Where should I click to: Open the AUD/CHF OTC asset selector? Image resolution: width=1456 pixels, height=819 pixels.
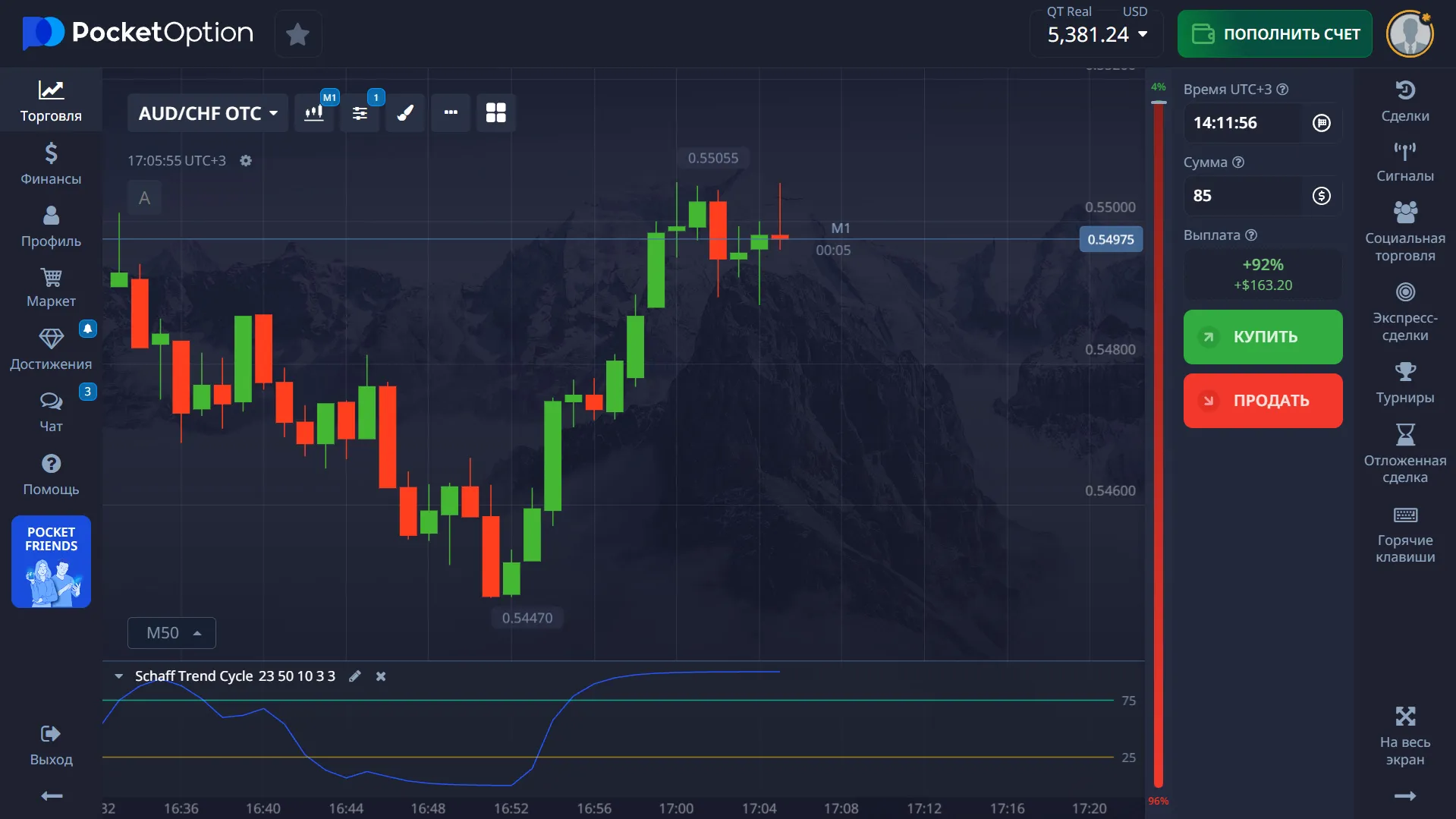[207, 112]
